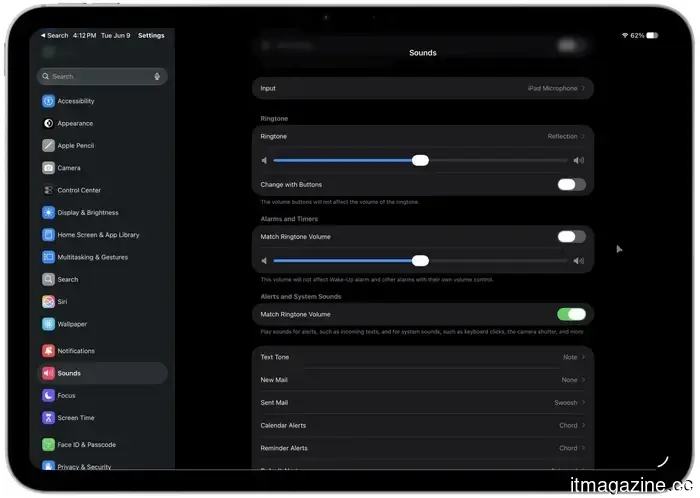Tap the low volume icon on Ringtone slider
Viewport: 700px width, 498px height.
pyautogui.click(x=264, y=160)
